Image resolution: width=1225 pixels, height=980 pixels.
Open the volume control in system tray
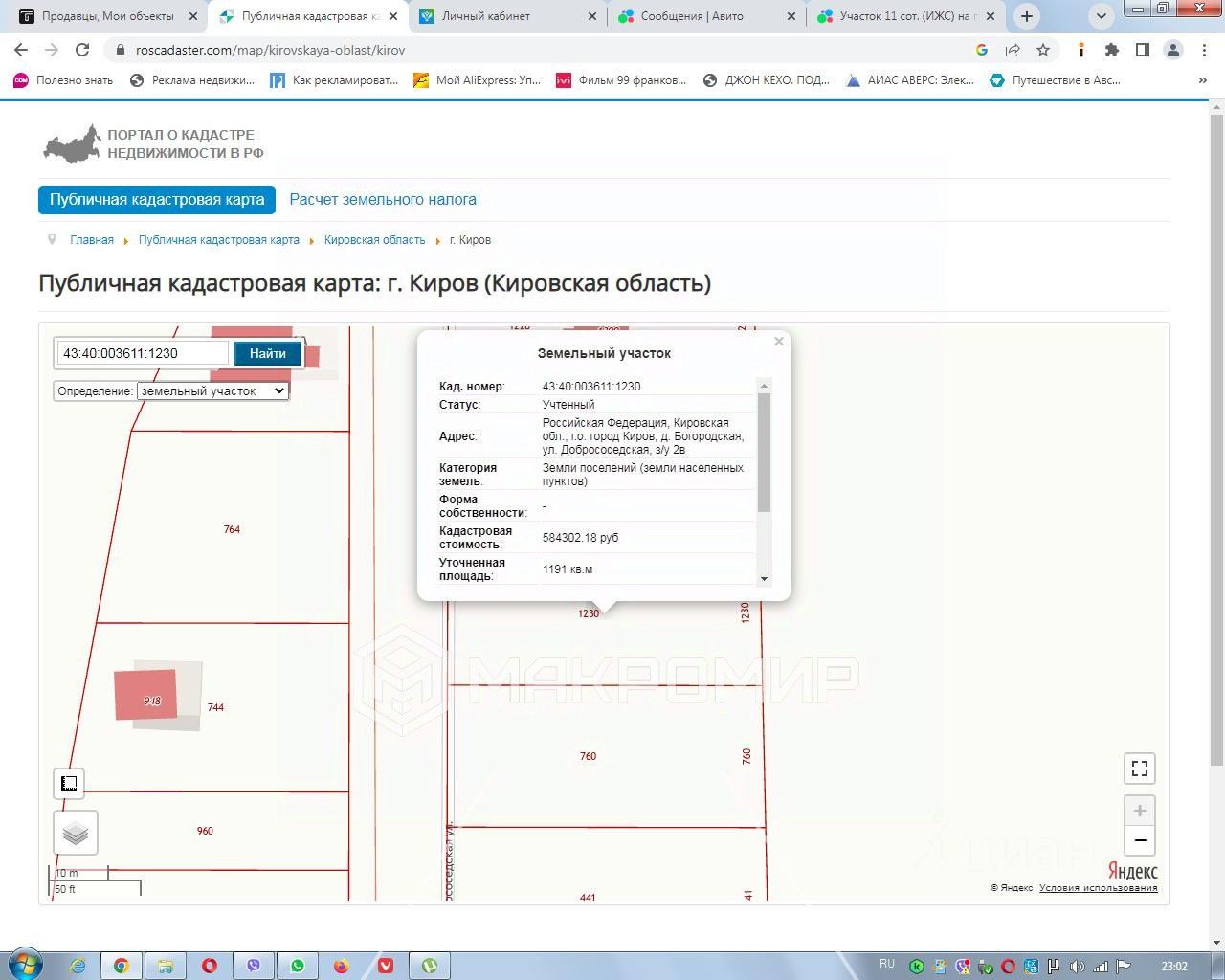[x=1078, y=966]
